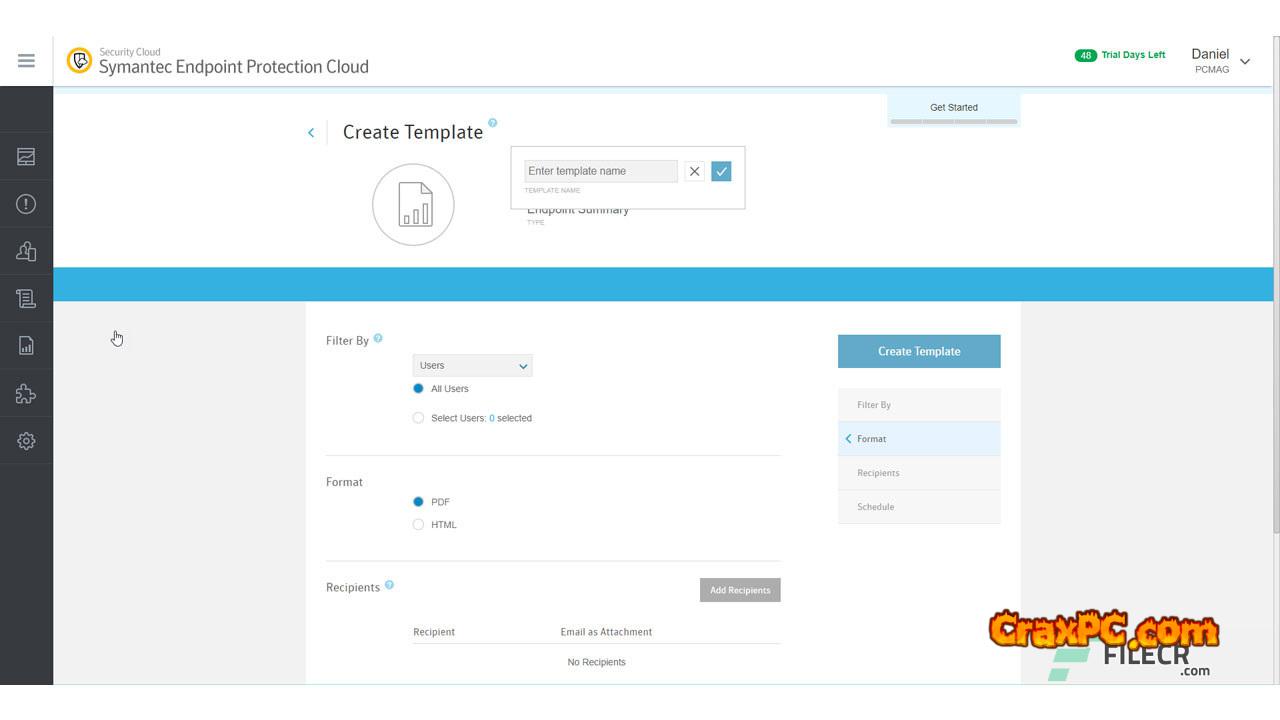This screenshot has height=720, width=1280.
Task: Open the alerts icon in sidebar
Action: (26, 204)
